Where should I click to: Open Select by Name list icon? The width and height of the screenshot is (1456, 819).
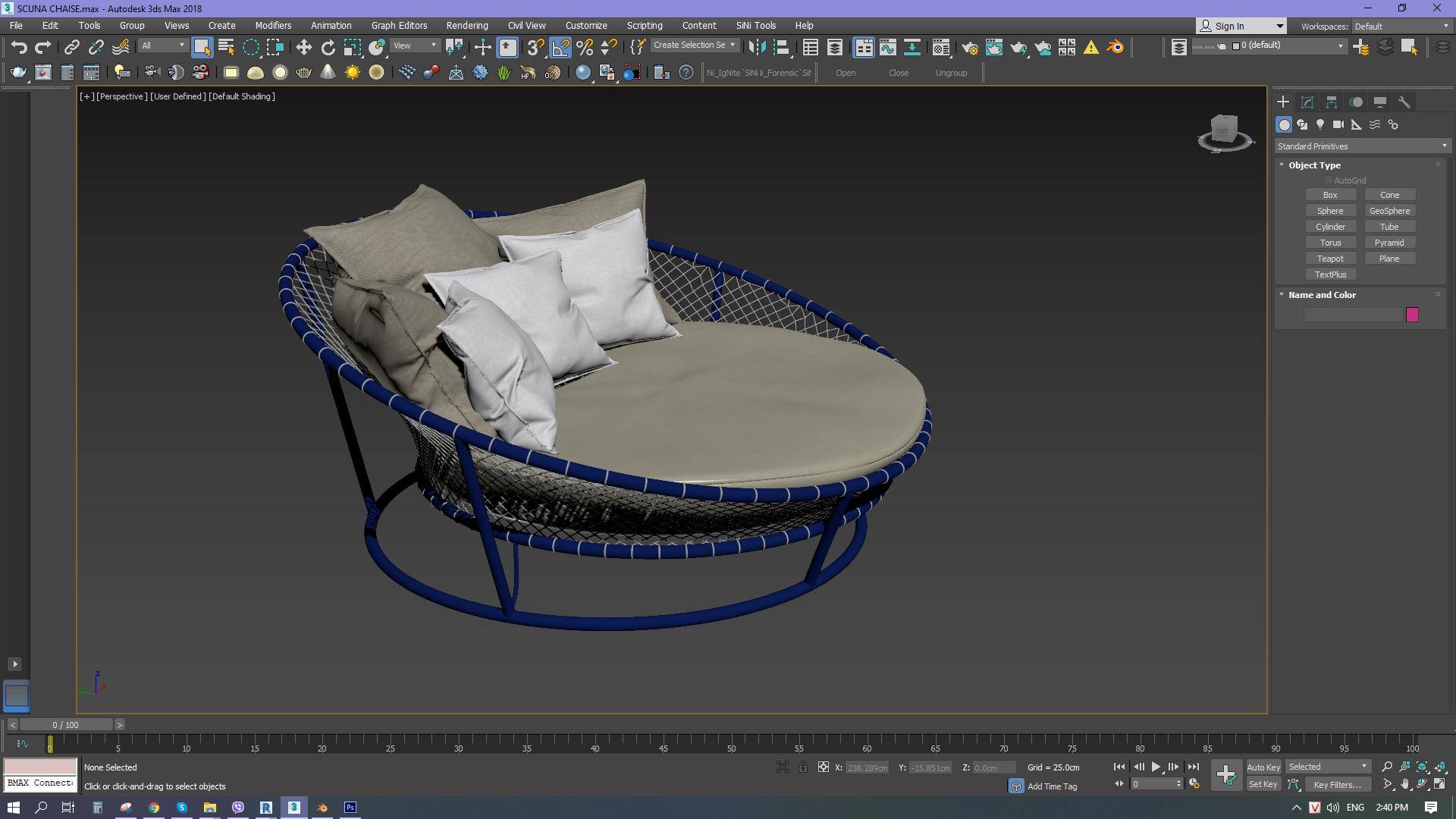coord(226,47)
